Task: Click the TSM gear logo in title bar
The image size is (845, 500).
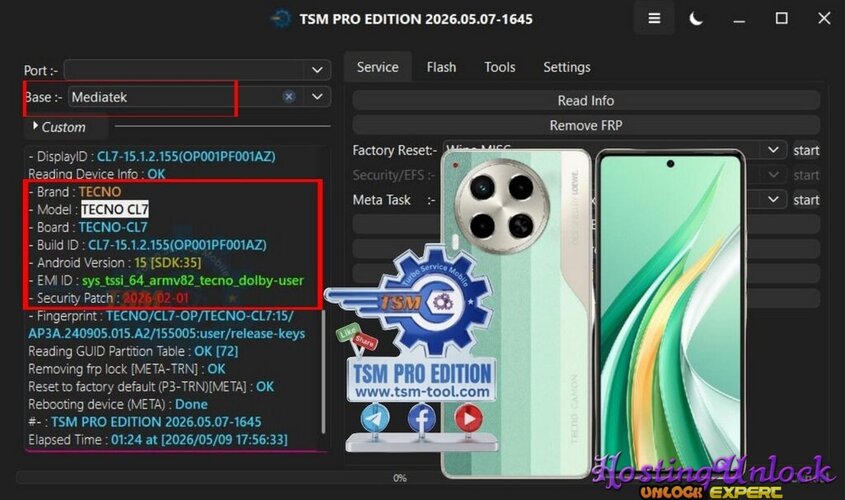Action: [281, 19]
